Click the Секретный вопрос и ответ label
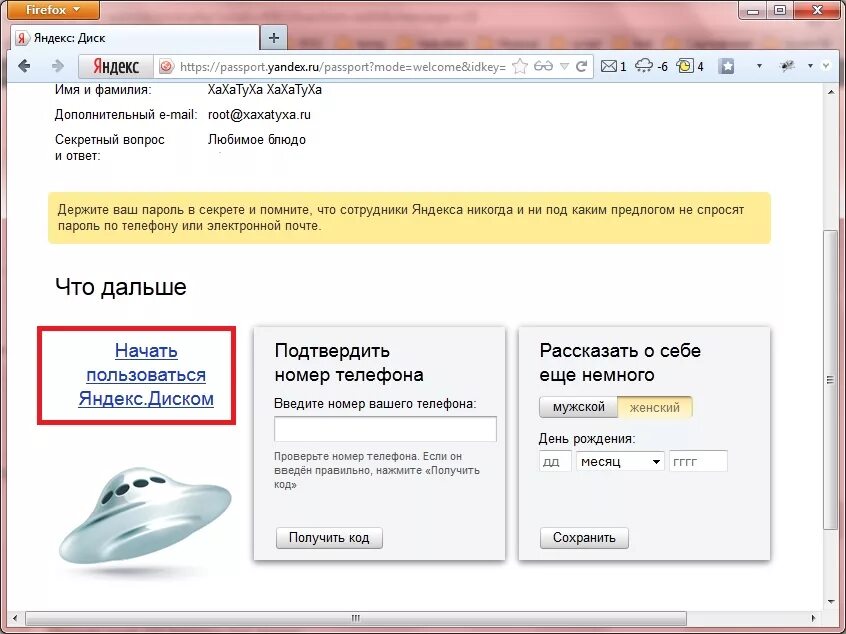Viewport: 846px width, 634px height. (x=110, y=148)
